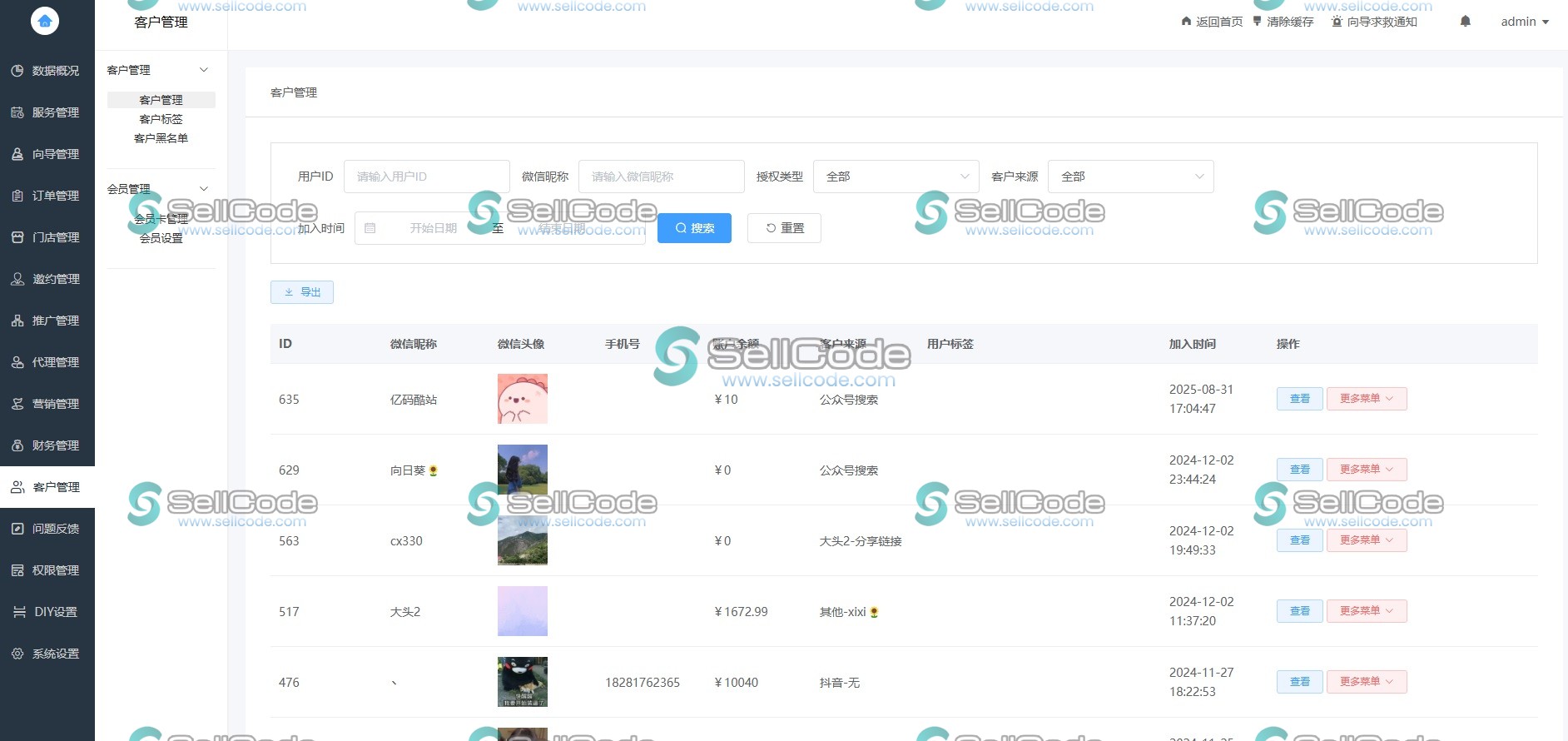Click the home logo icon at sidebar top
The image size is (1568, 741).
click(45, 21)
